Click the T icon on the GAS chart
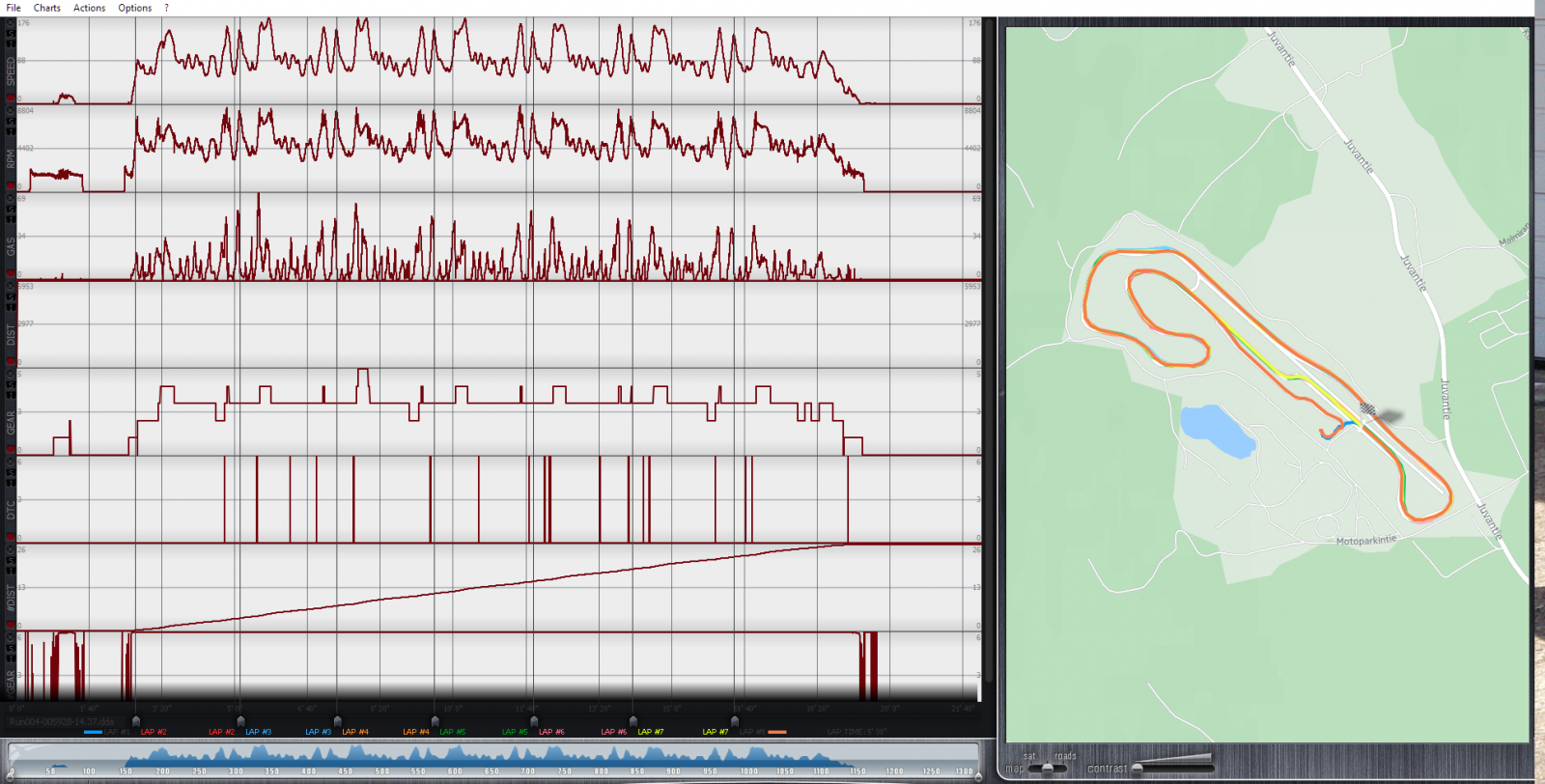The image size is (1545, 784). (11, 219)
